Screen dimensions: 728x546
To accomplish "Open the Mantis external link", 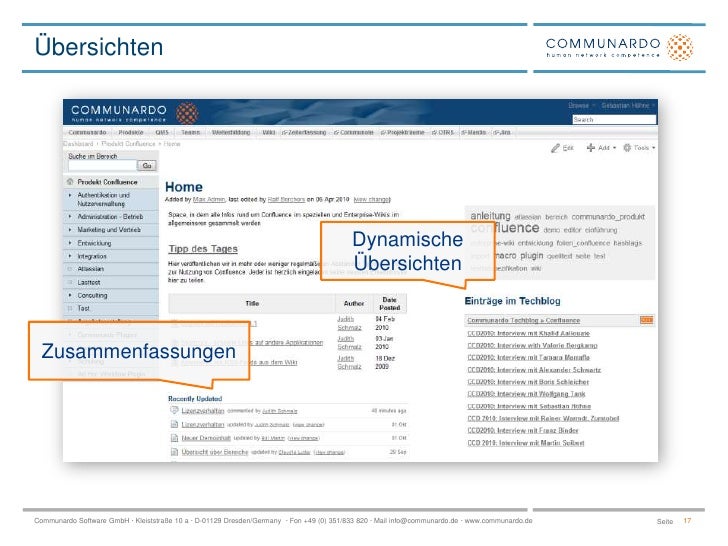I will 474,133.
